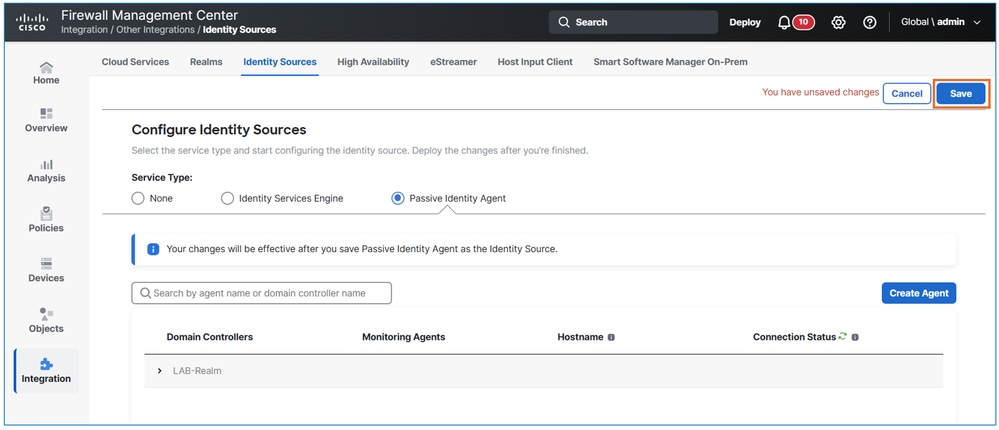Select the None service type

coord(138,198)
